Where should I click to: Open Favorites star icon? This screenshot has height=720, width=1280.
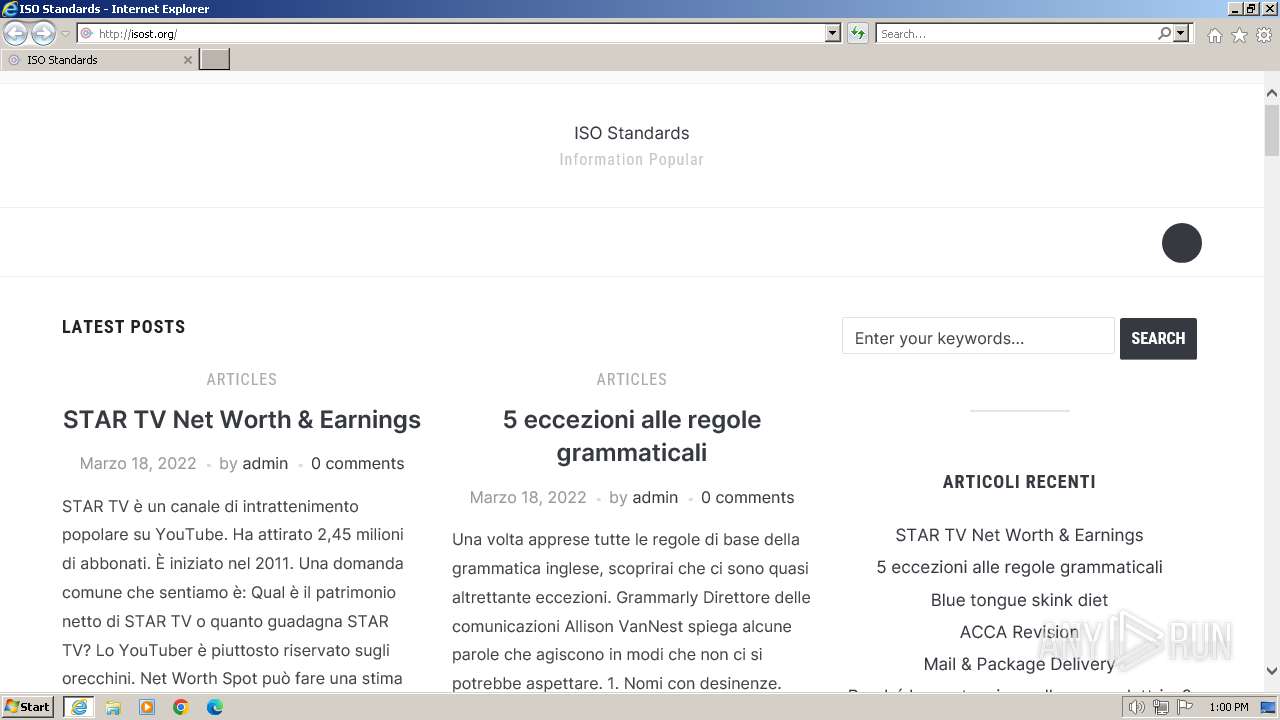click(1239, 35)
